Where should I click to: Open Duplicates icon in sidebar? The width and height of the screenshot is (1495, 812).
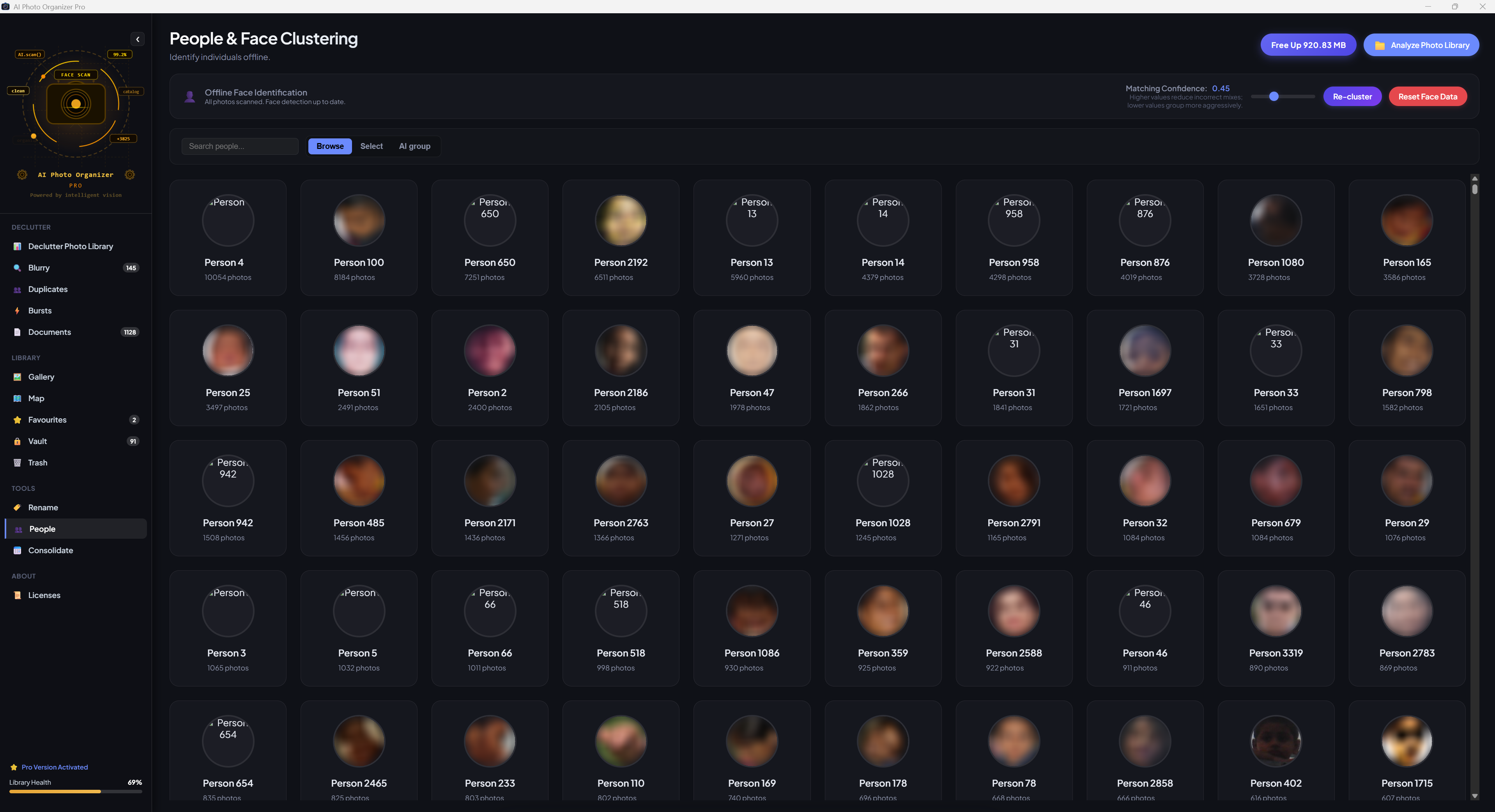(x=18, y=289)
